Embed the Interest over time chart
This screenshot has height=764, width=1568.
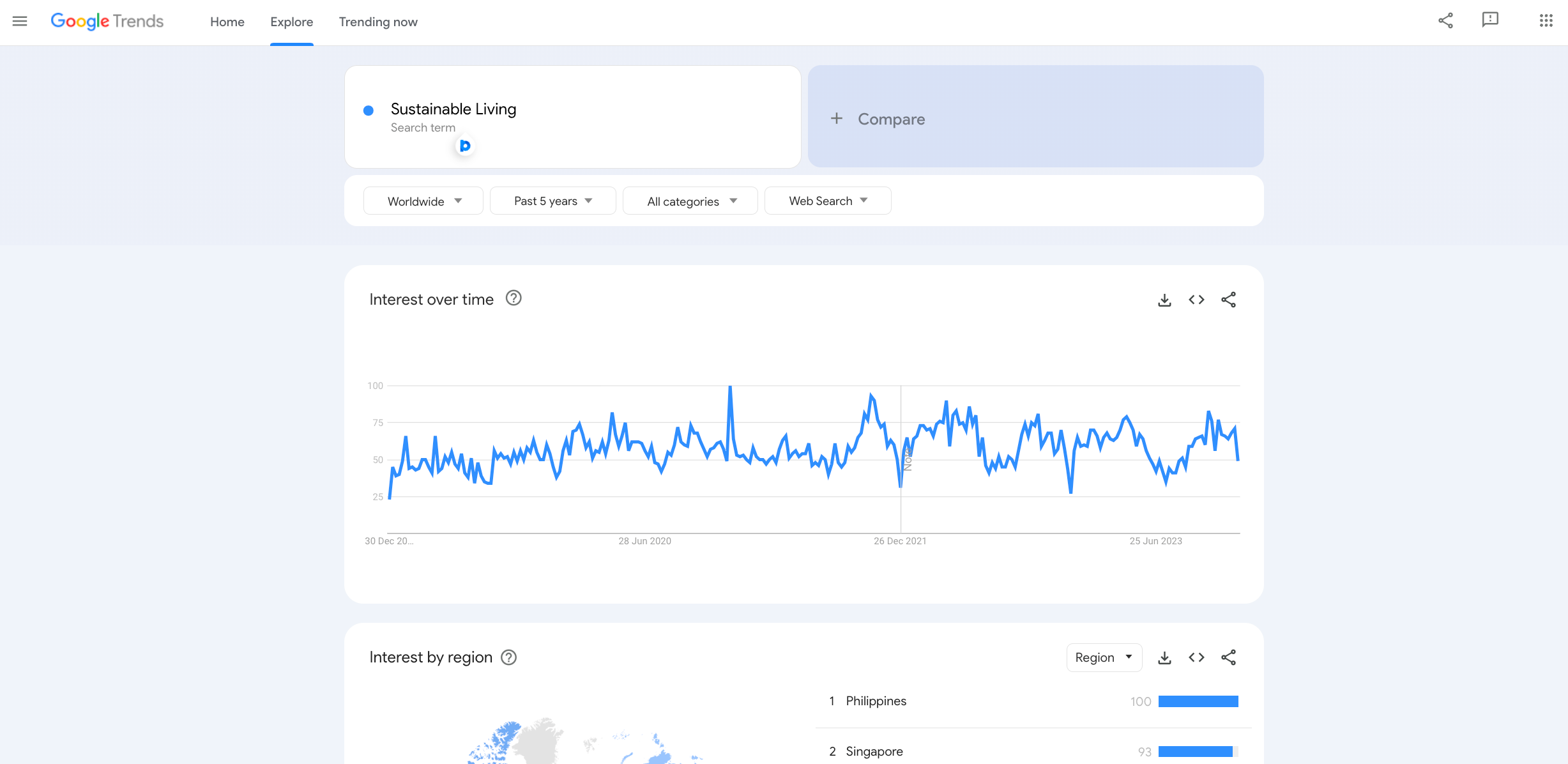[x=1196, y=300]
